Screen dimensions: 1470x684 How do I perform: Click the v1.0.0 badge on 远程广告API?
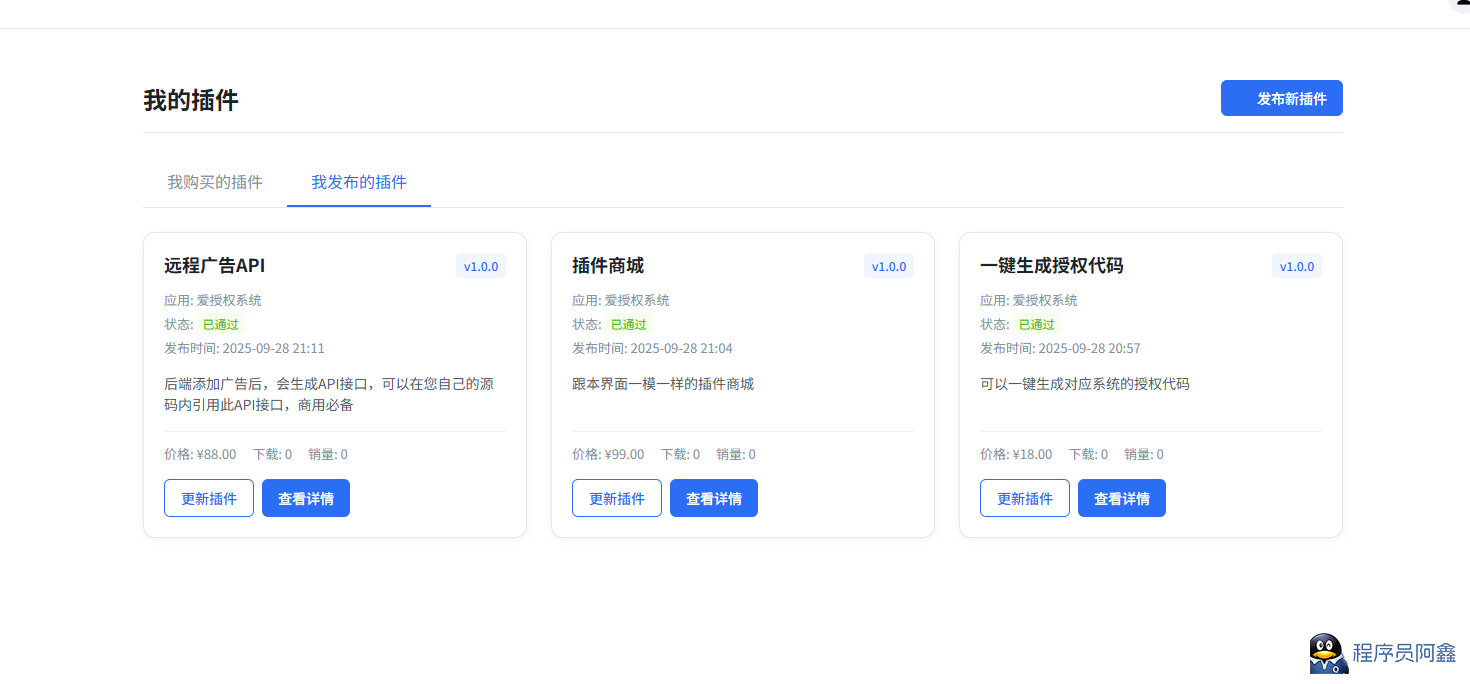click(x=481, y=266)
